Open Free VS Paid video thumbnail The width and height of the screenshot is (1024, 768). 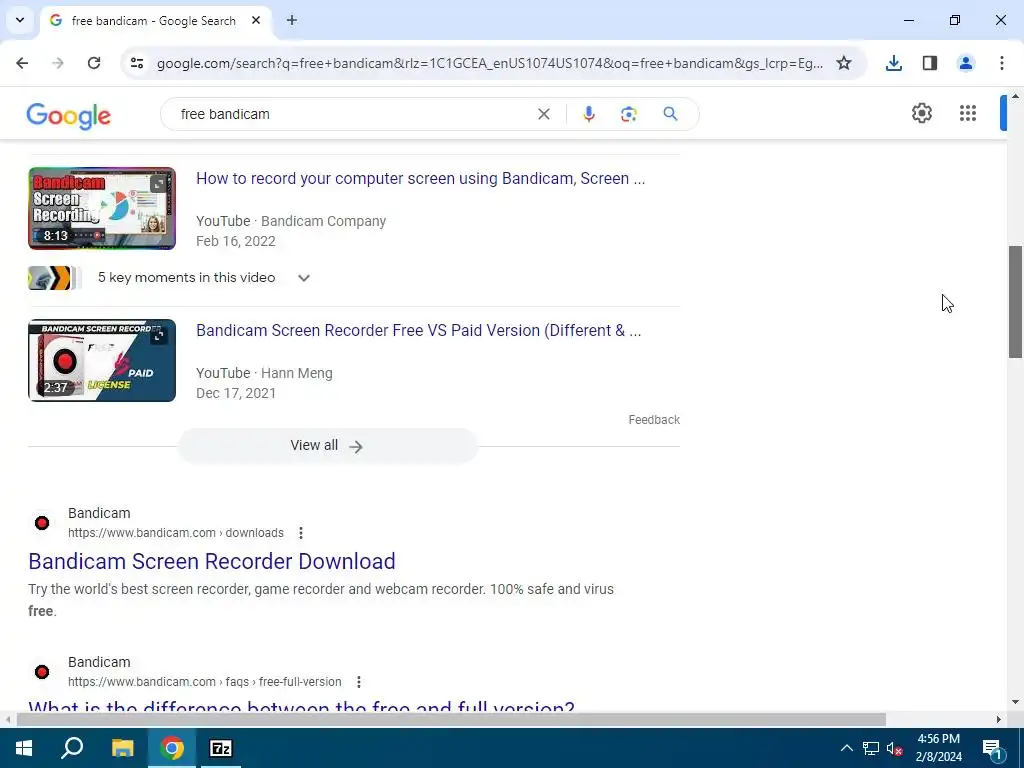[x=102, y=360]
